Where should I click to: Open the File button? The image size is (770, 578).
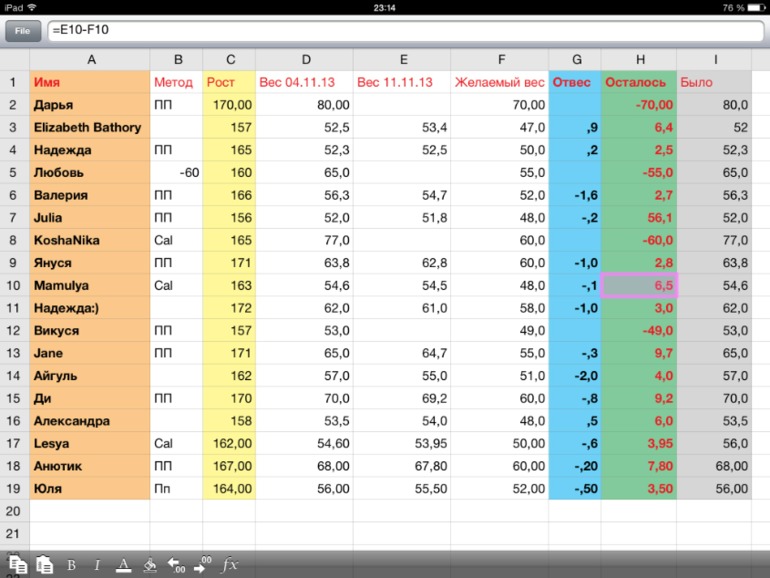pos(23,31)
